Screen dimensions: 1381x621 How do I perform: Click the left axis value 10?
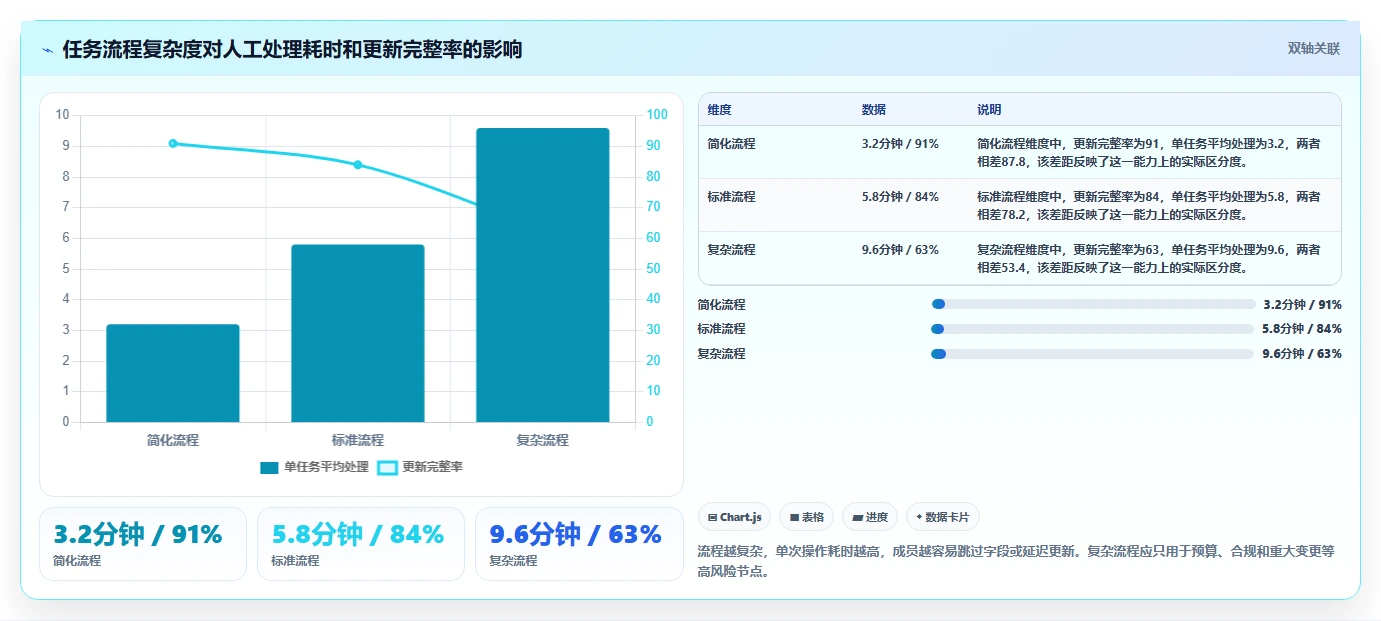[x=62, y=115]
